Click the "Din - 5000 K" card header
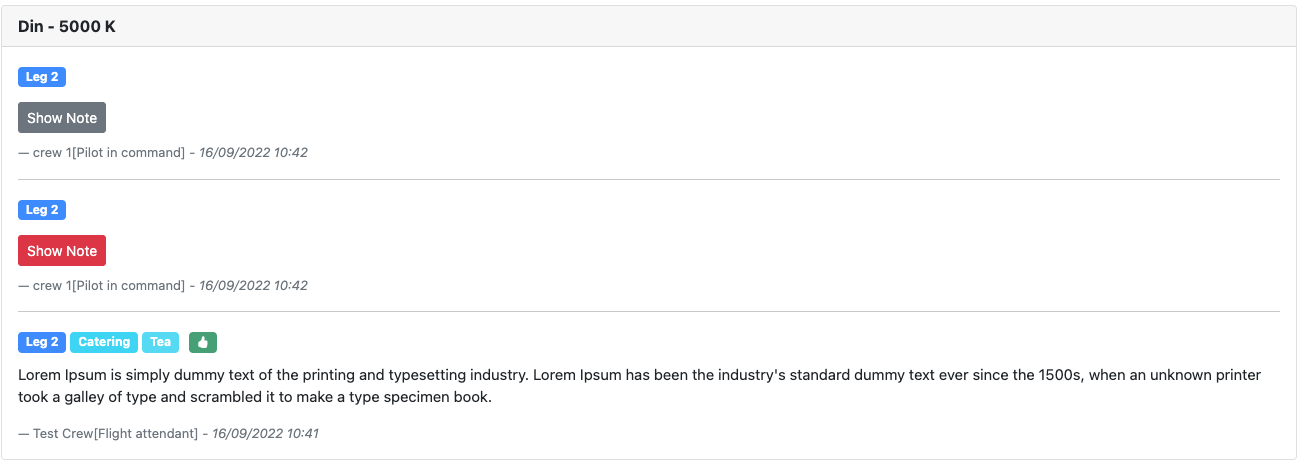The height and width of the screenshot is (460, 1298). pos(67,26)
